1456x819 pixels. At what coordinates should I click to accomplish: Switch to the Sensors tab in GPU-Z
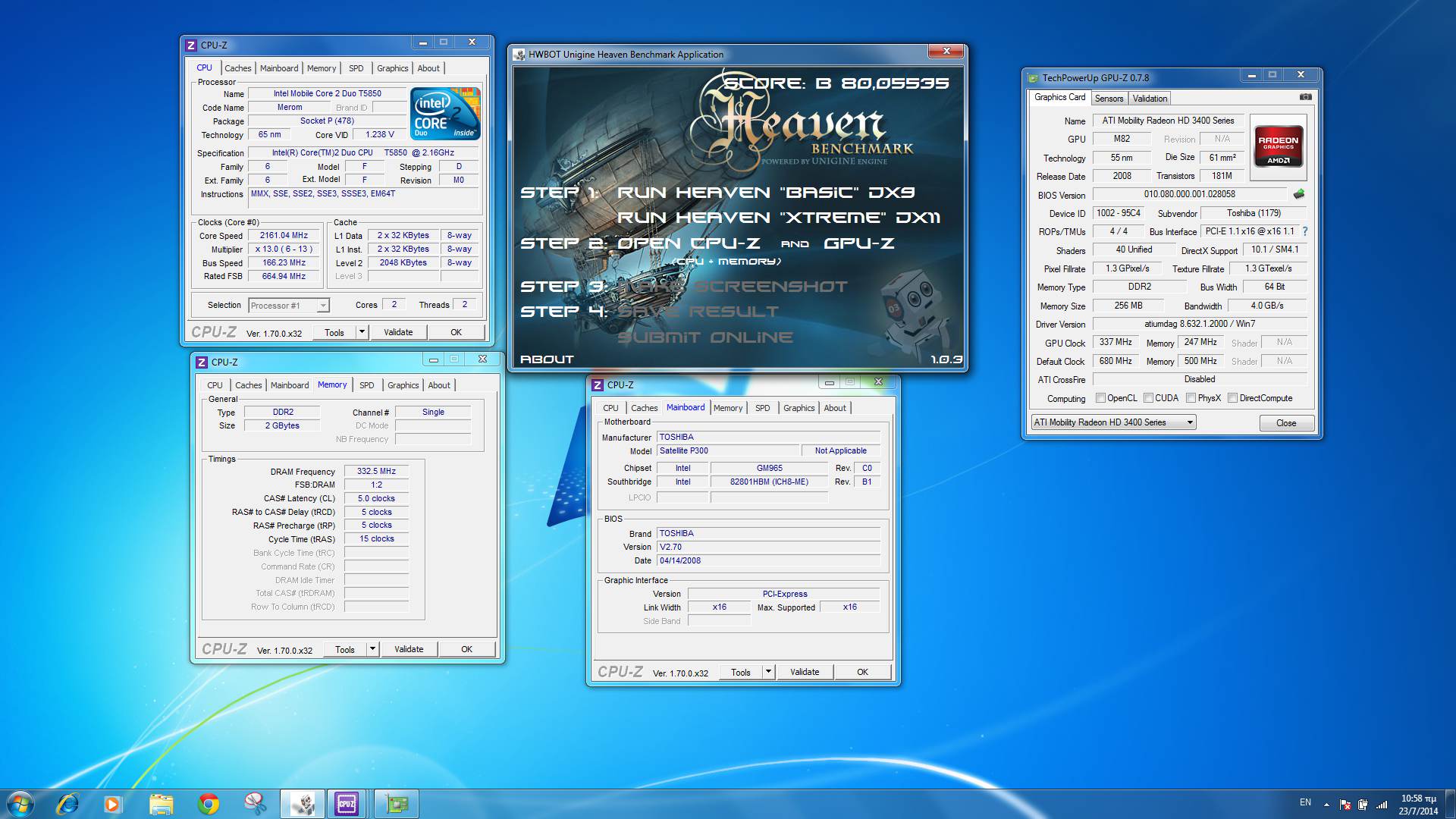tap(1109, 99)
